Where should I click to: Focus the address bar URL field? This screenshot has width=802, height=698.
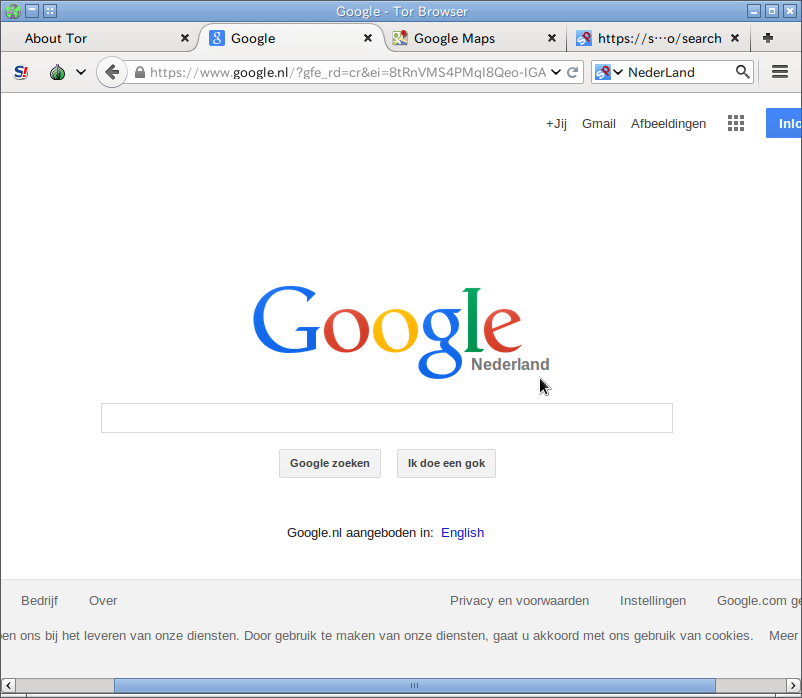[x=348, y=72]
